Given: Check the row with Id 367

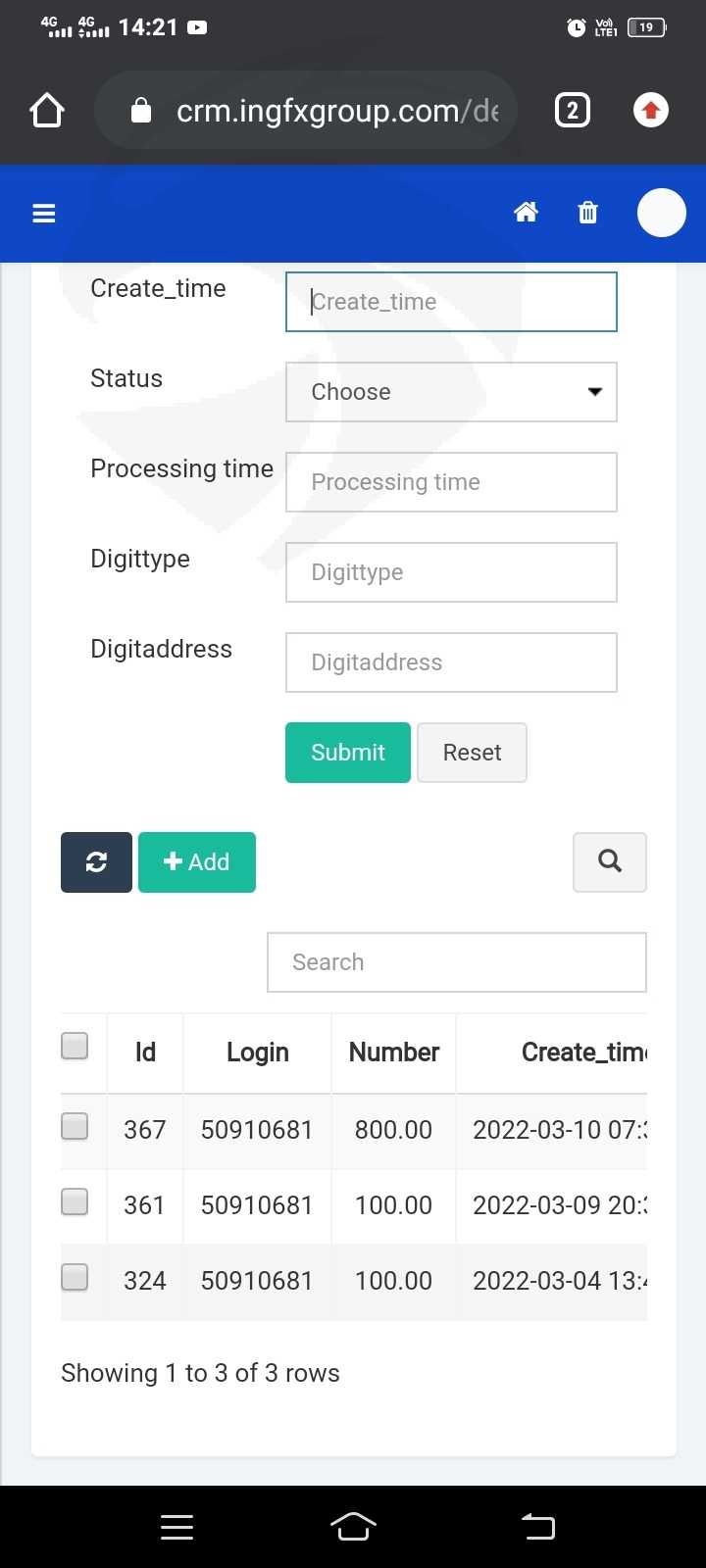Looking at the screenshot, I should click(x=75, y=1126).
